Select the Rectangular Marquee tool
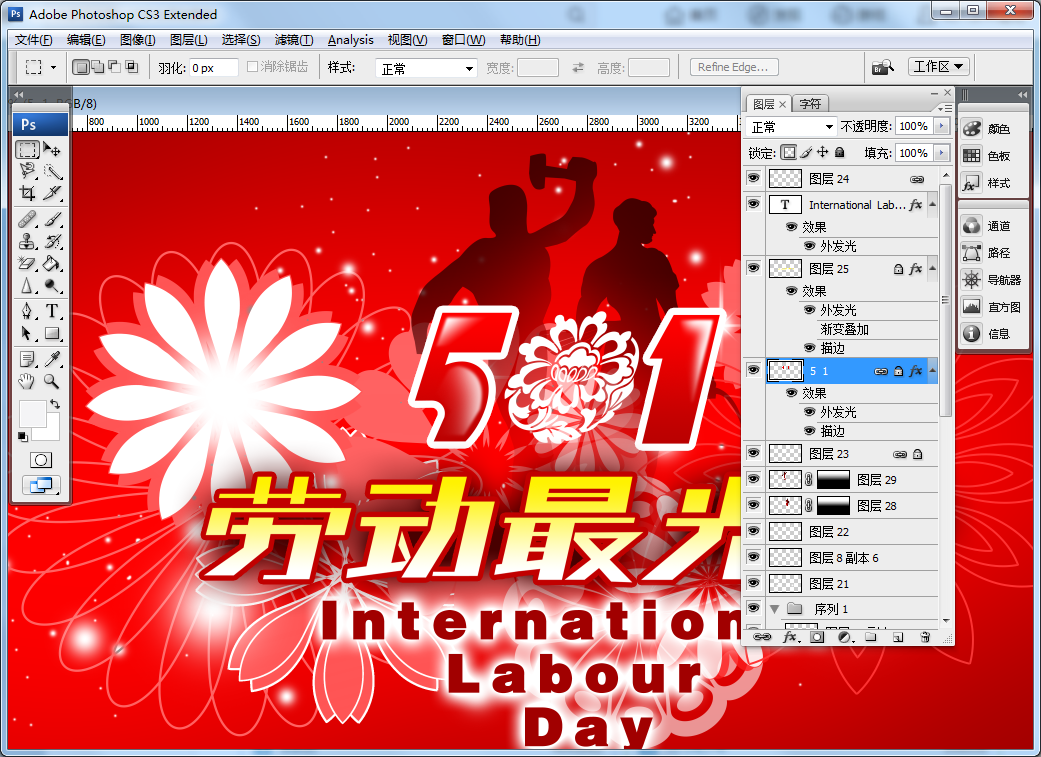The width and height of the screenshot is (1041, 757). coord(27,149)
